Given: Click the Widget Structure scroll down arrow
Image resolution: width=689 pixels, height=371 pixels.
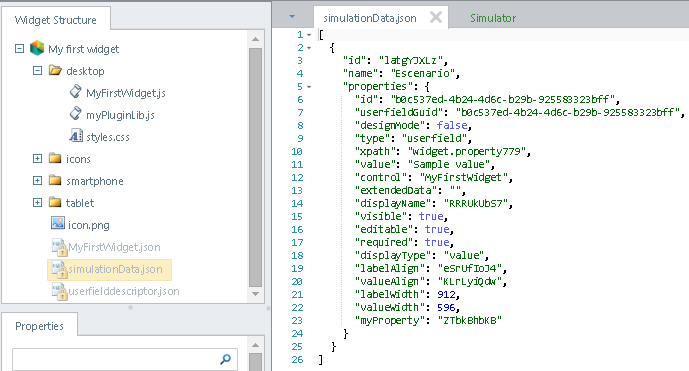Looking at the screenshot, I should click(255, 294).
